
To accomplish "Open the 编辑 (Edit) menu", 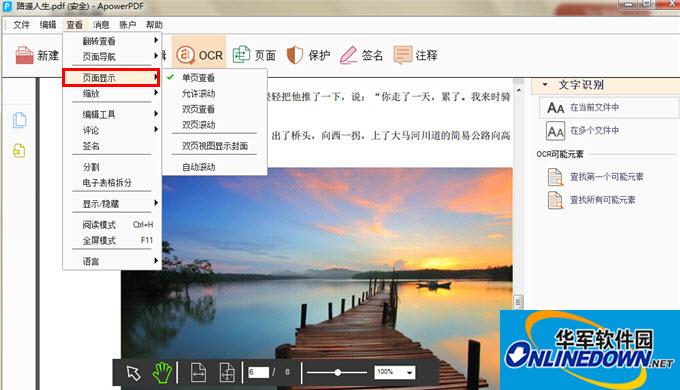I will pyautogui.click(x=48, y=25).
